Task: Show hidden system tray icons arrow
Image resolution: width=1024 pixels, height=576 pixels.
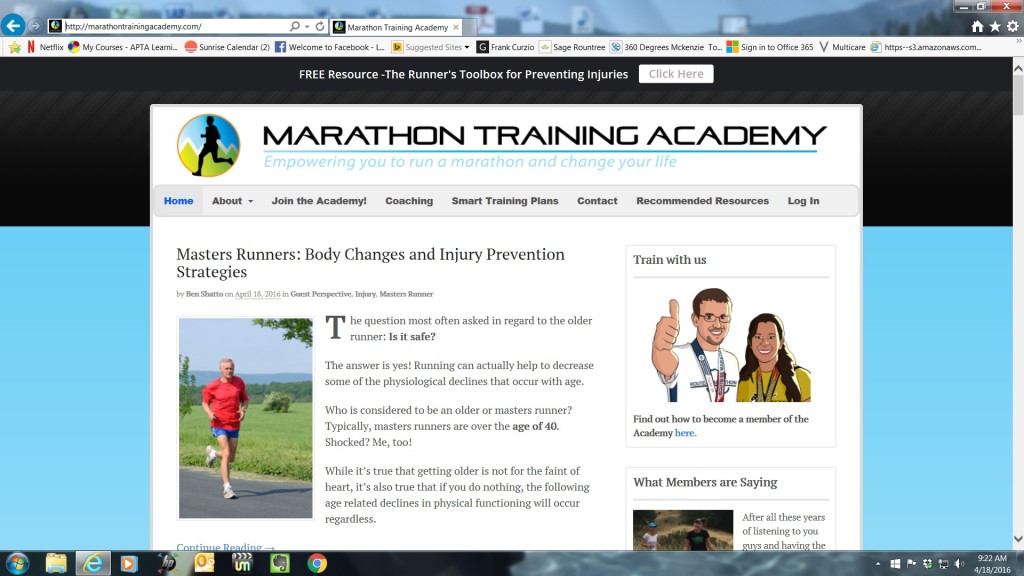Action: [878, 564]
